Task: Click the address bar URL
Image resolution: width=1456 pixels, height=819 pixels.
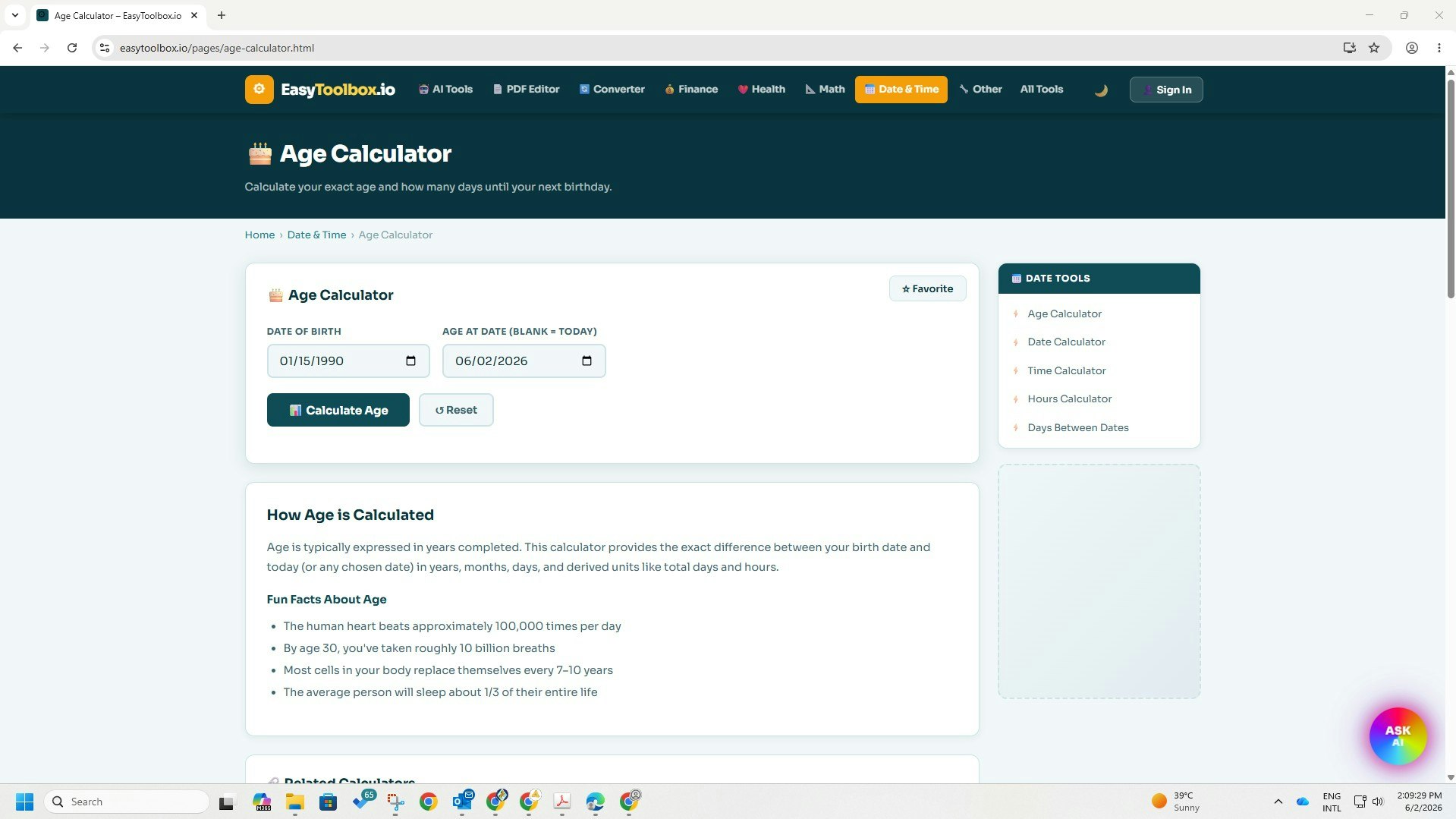Action: point(217,48)
